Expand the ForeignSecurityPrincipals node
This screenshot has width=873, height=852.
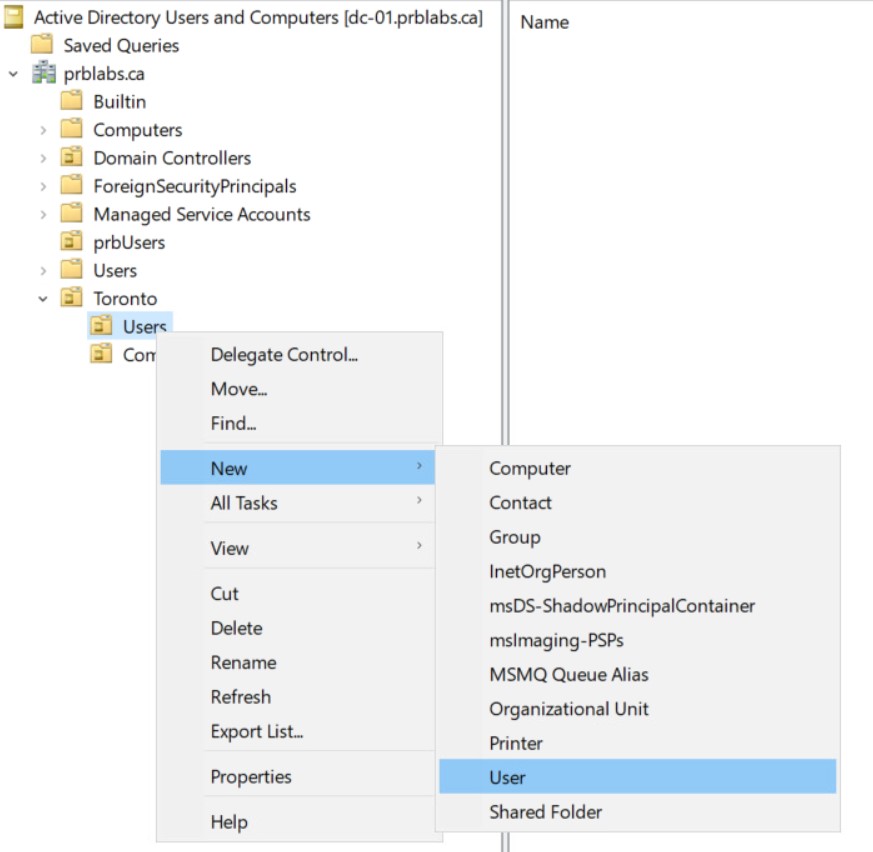[43, 186]
